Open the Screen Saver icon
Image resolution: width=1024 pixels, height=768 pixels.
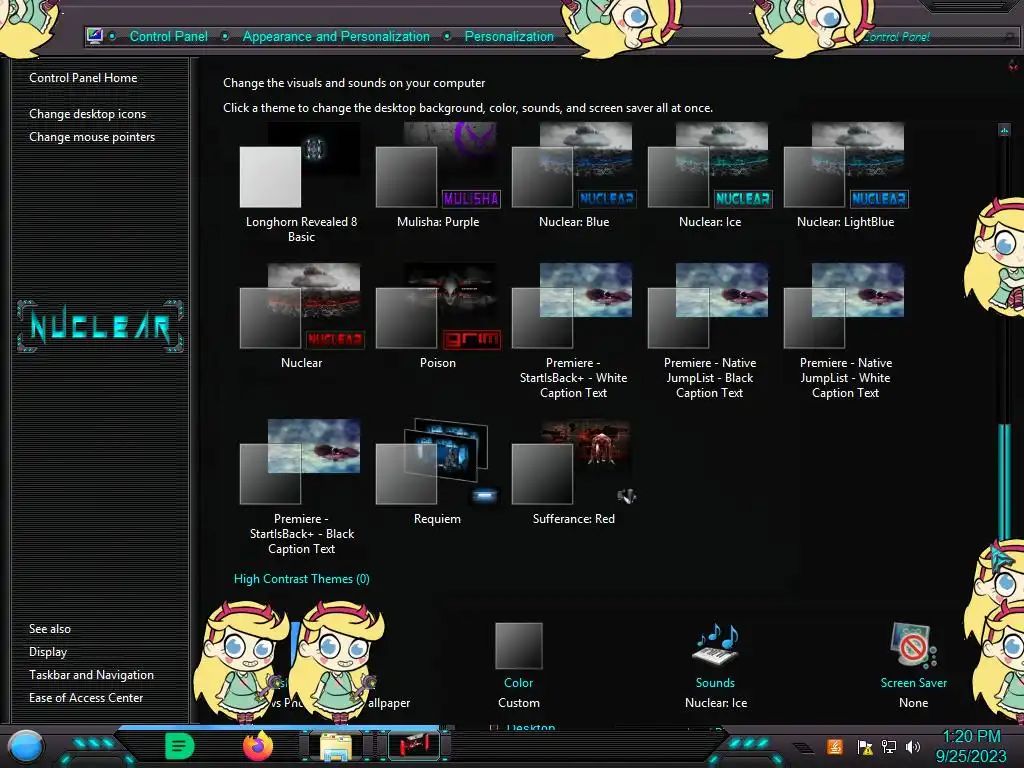click(913, 645)
